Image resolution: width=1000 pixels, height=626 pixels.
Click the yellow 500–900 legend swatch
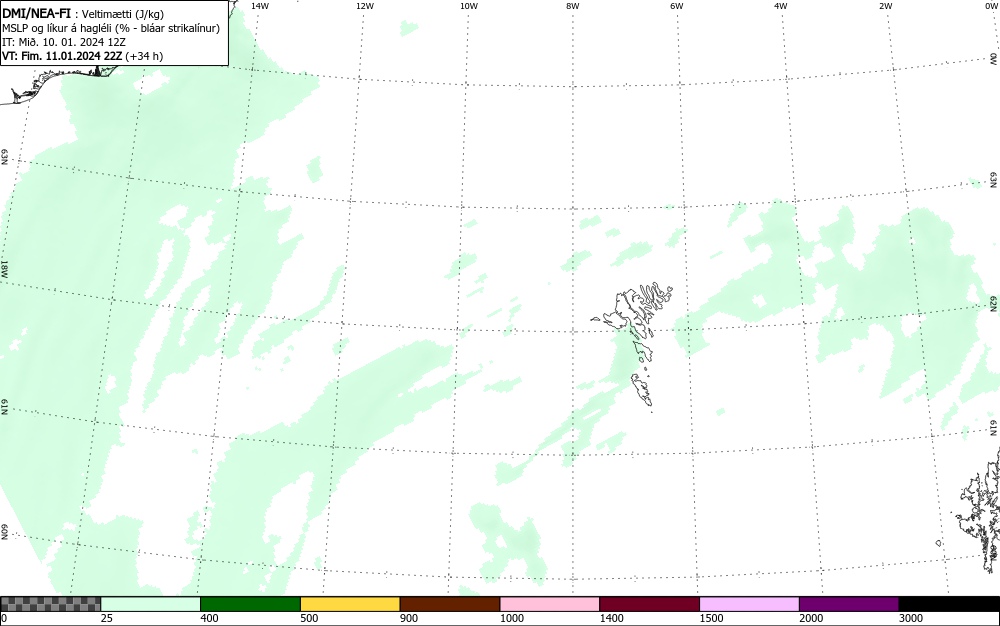coord(350,604)
